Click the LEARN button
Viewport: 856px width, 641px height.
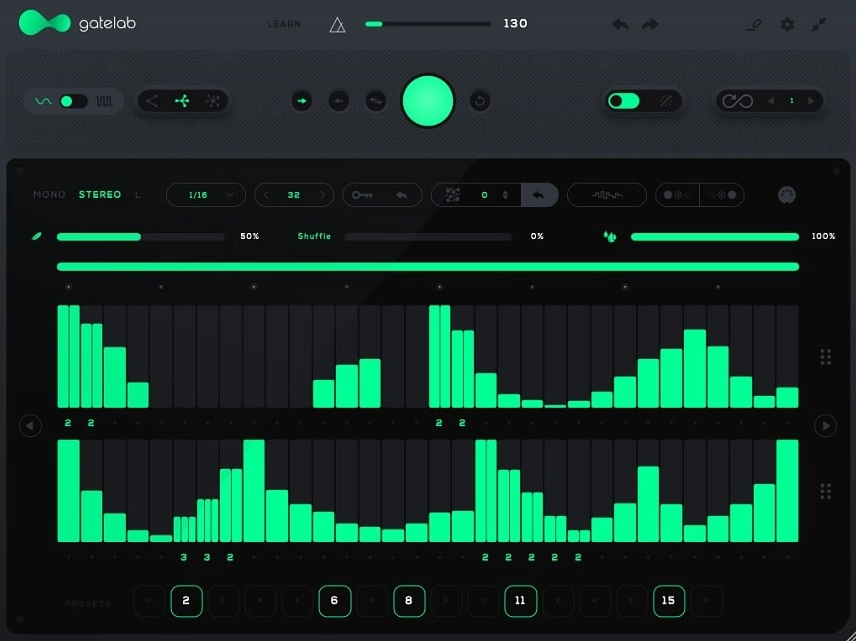[284, 24]
